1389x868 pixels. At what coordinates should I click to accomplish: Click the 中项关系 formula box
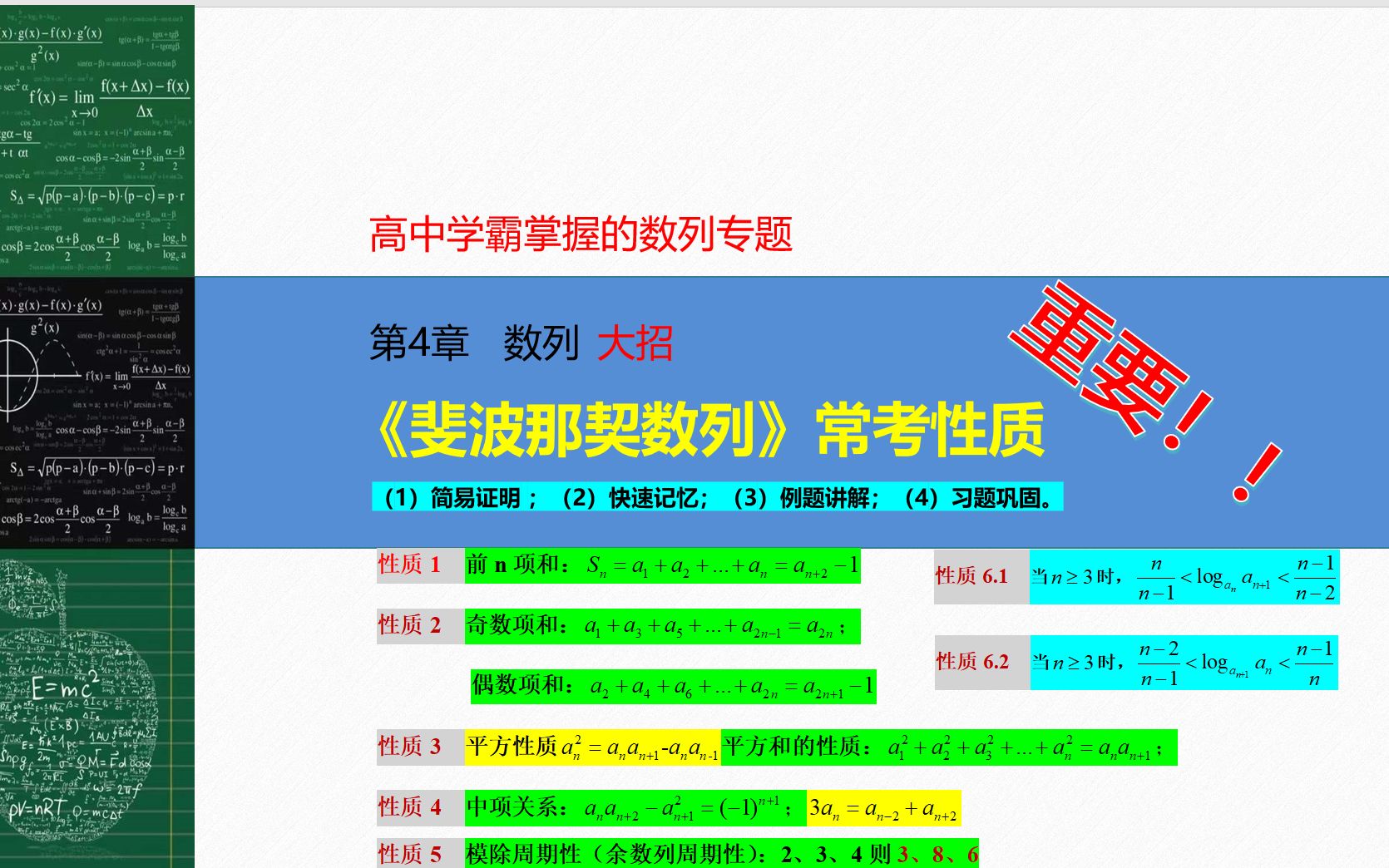tap(635, 807)
